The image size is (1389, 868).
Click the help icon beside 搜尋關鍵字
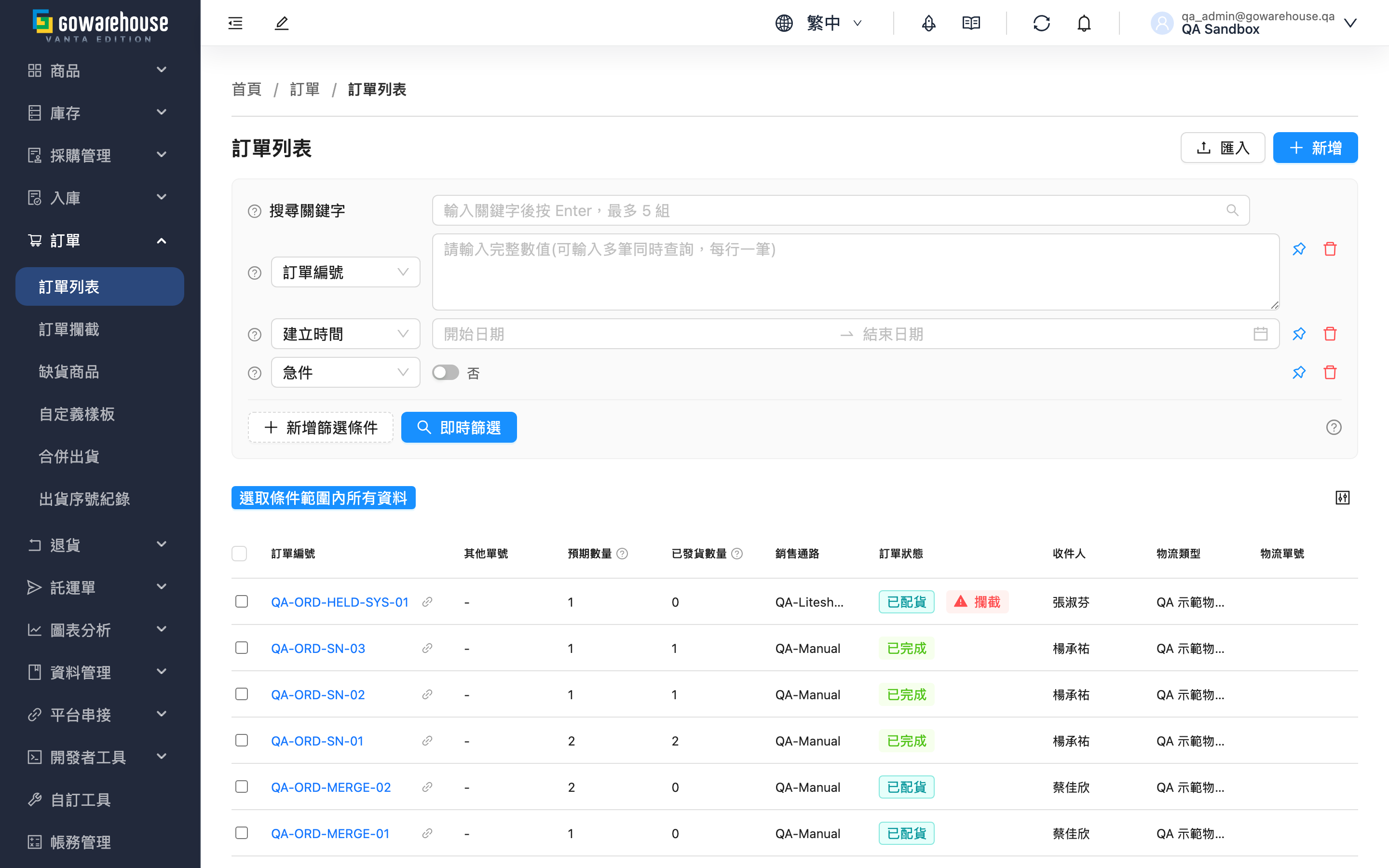pos(254,211)
